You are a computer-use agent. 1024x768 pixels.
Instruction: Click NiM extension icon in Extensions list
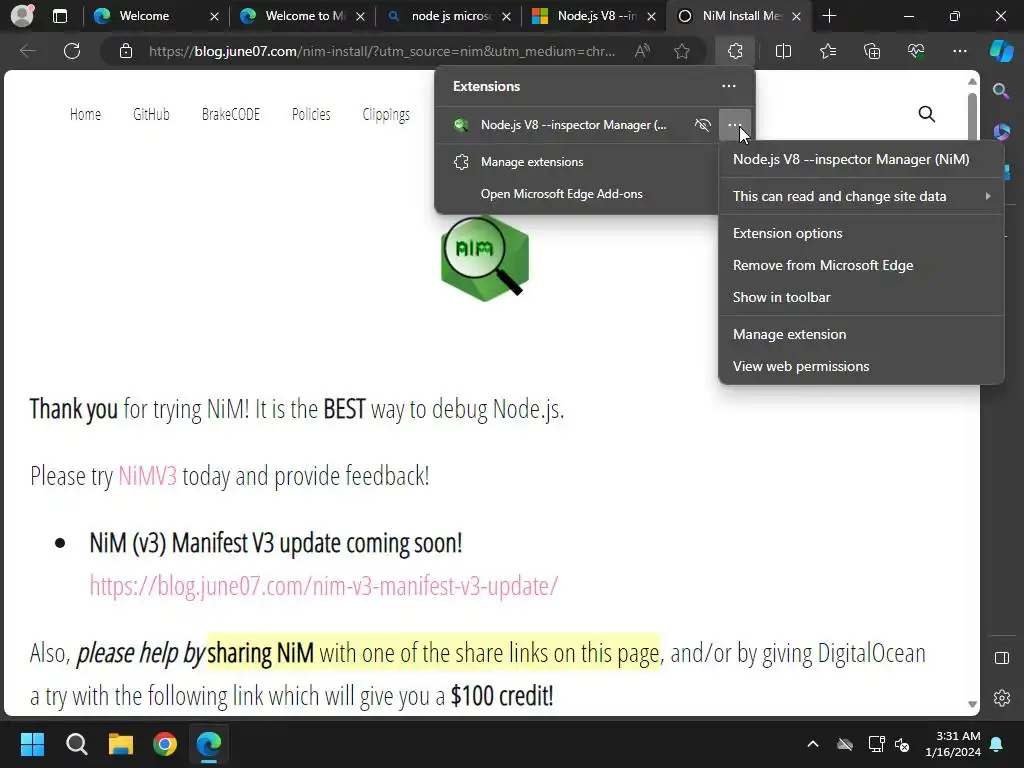click(461, 125)
